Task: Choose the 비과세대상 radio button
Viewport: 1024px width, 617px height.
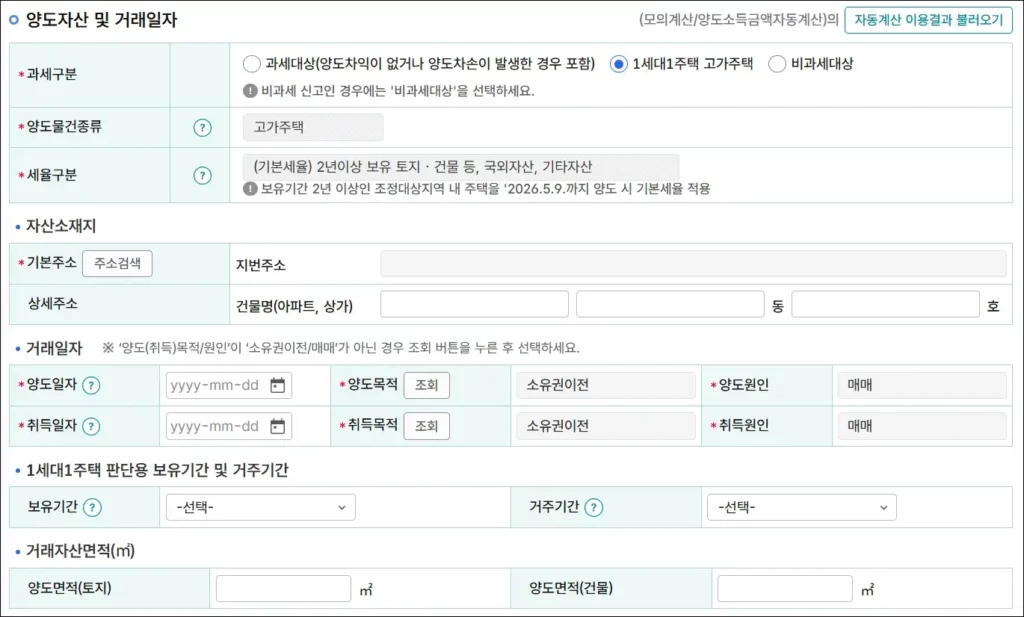Action: coord(777,64)
